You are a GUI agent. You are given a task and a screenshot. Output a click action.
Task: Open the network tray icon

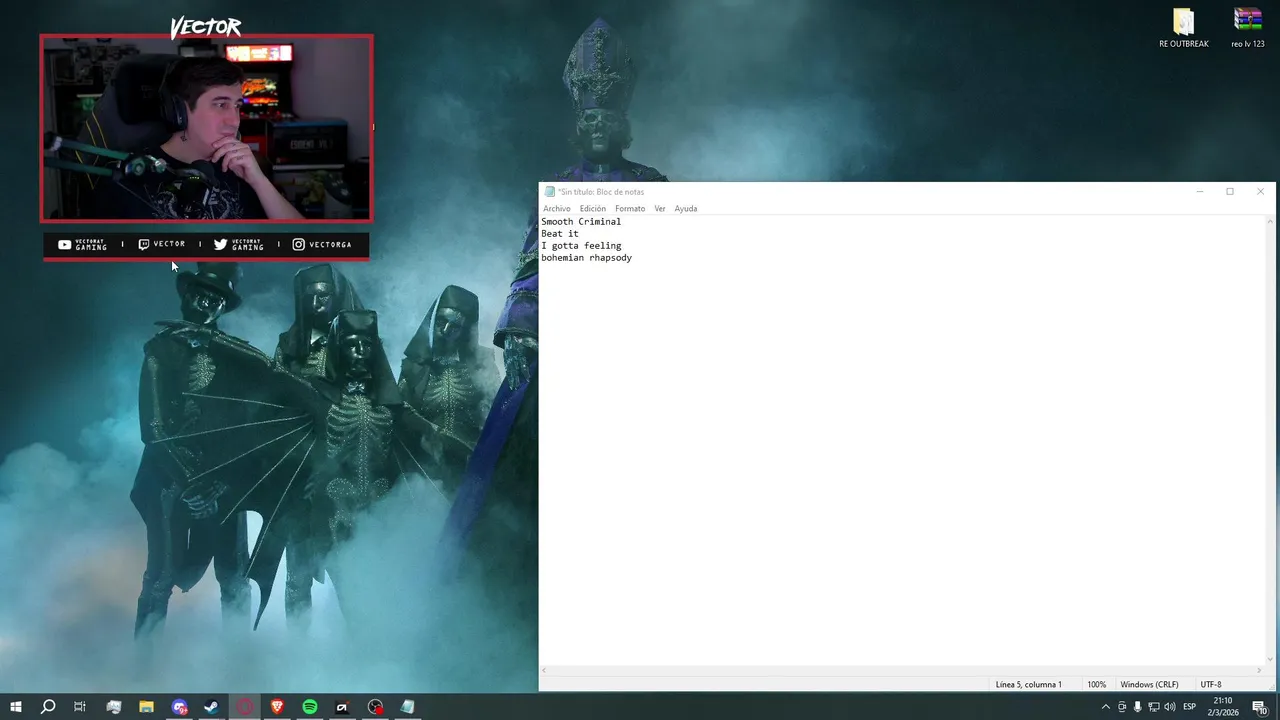pos(1153,707)
